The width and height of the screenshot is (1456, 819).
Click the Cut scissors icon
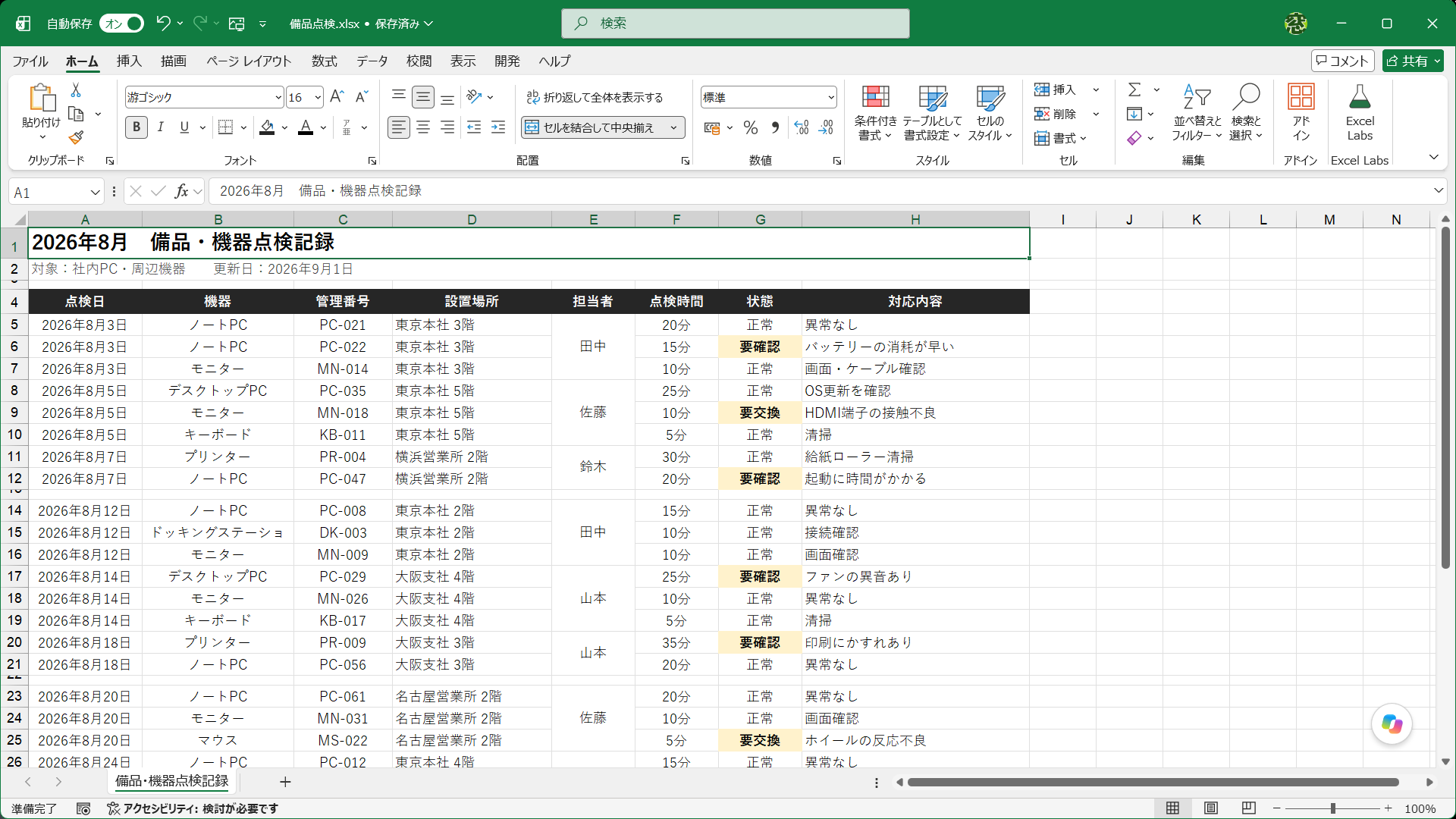76,90
